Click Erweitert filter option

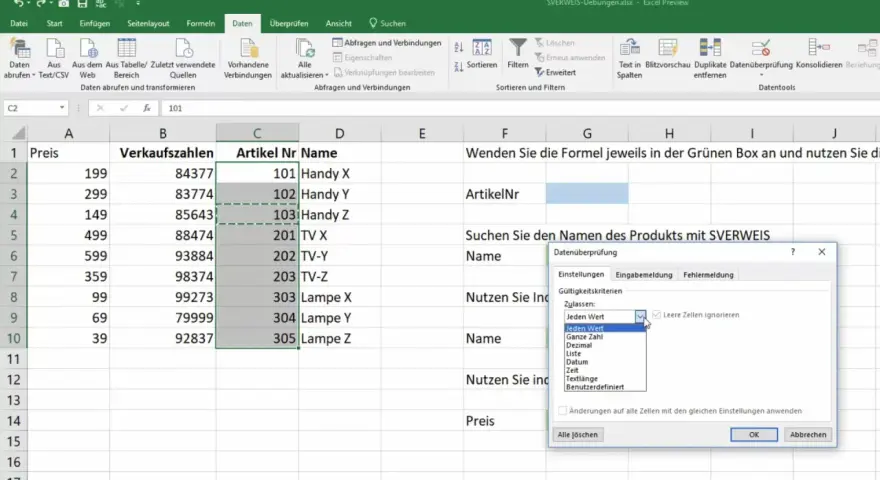point(556,72)
